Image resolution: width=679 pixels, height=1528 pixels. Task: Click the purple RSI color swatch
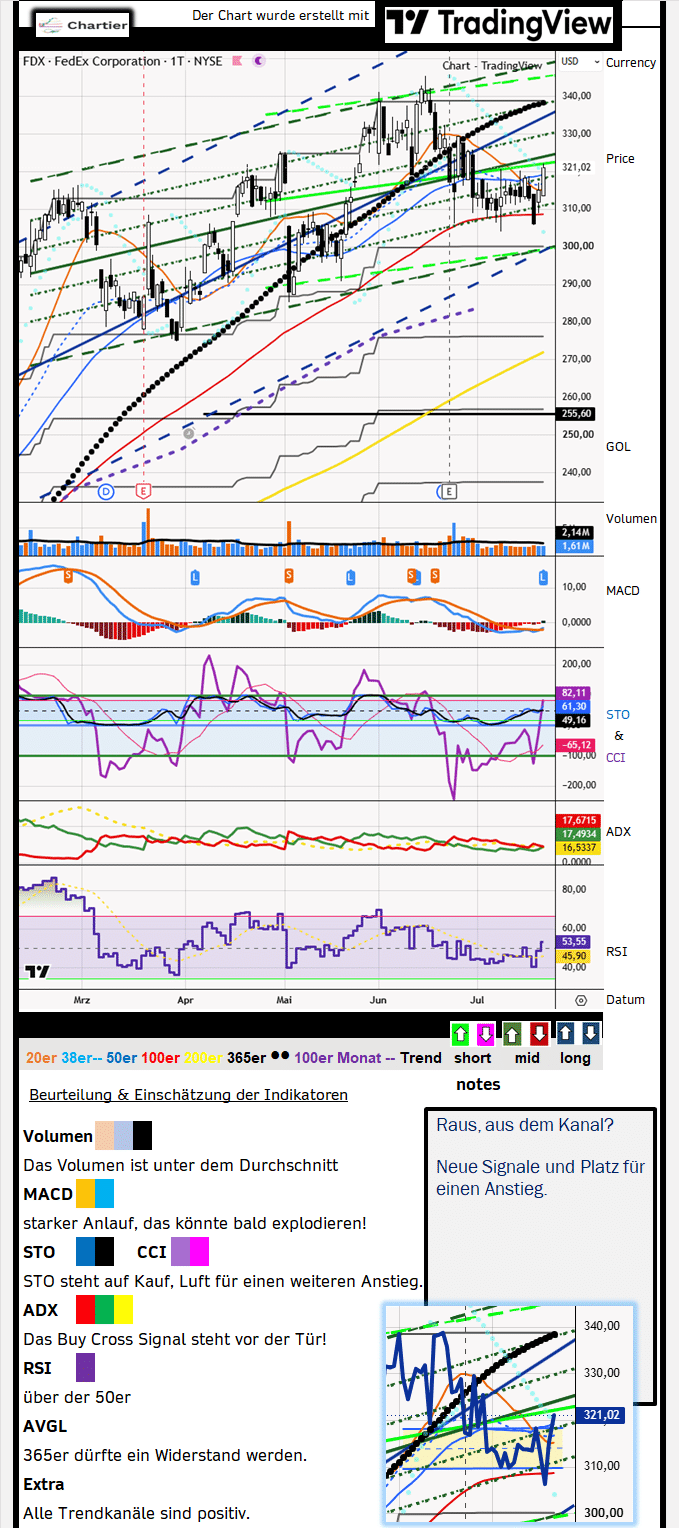click(x=86, y=1368)
